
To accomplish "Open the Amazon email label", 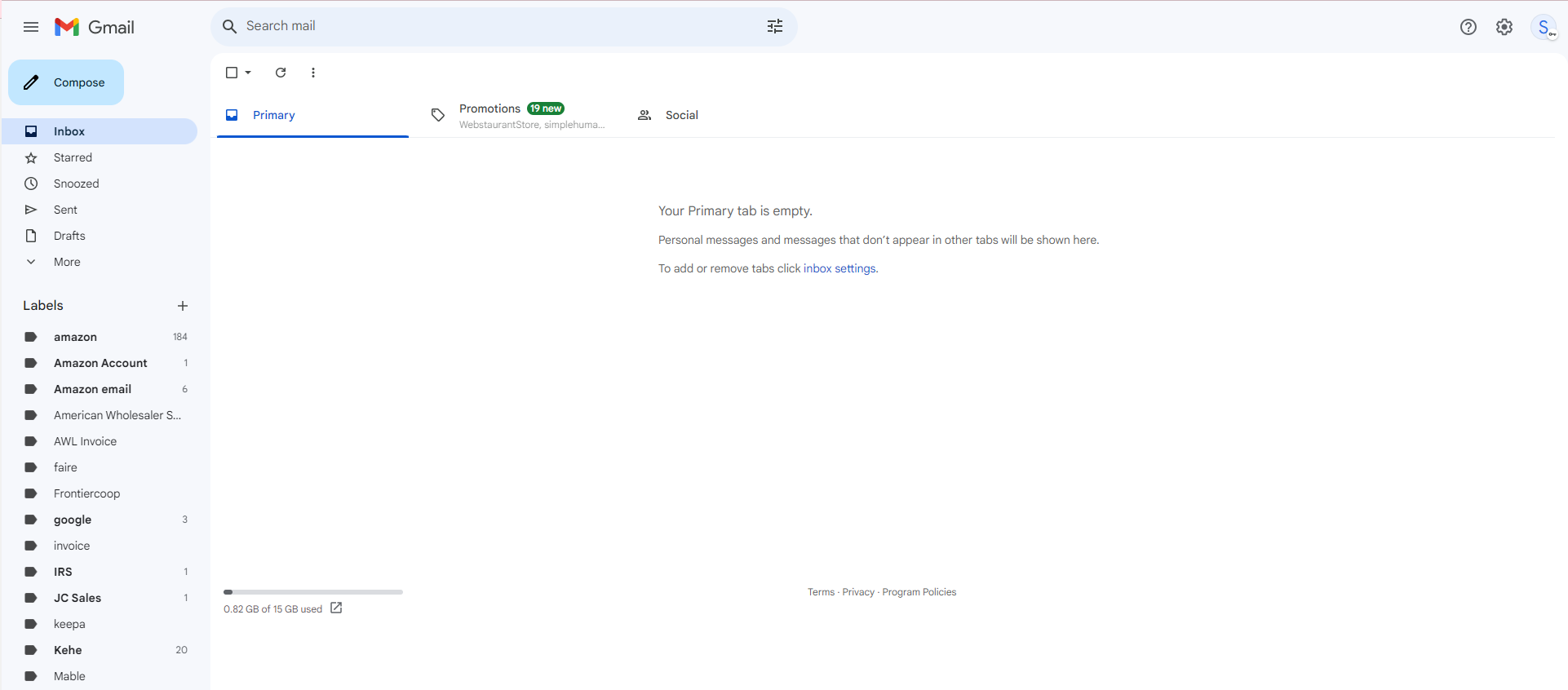I will 100,389.
